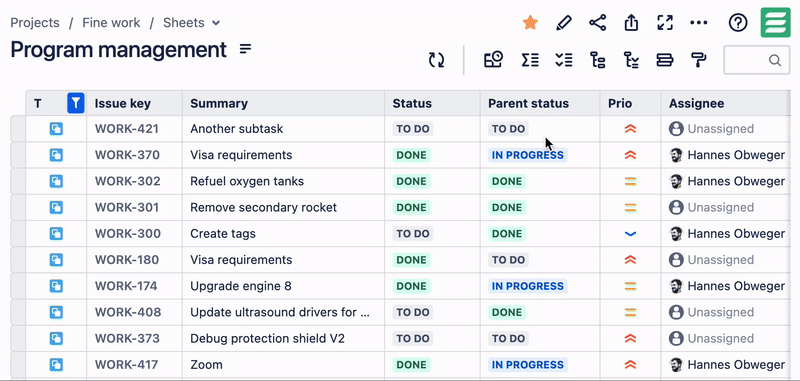This screenshot has width=800, height=381.
Task: Open the three-dots more menu
Action: point(698,22)
